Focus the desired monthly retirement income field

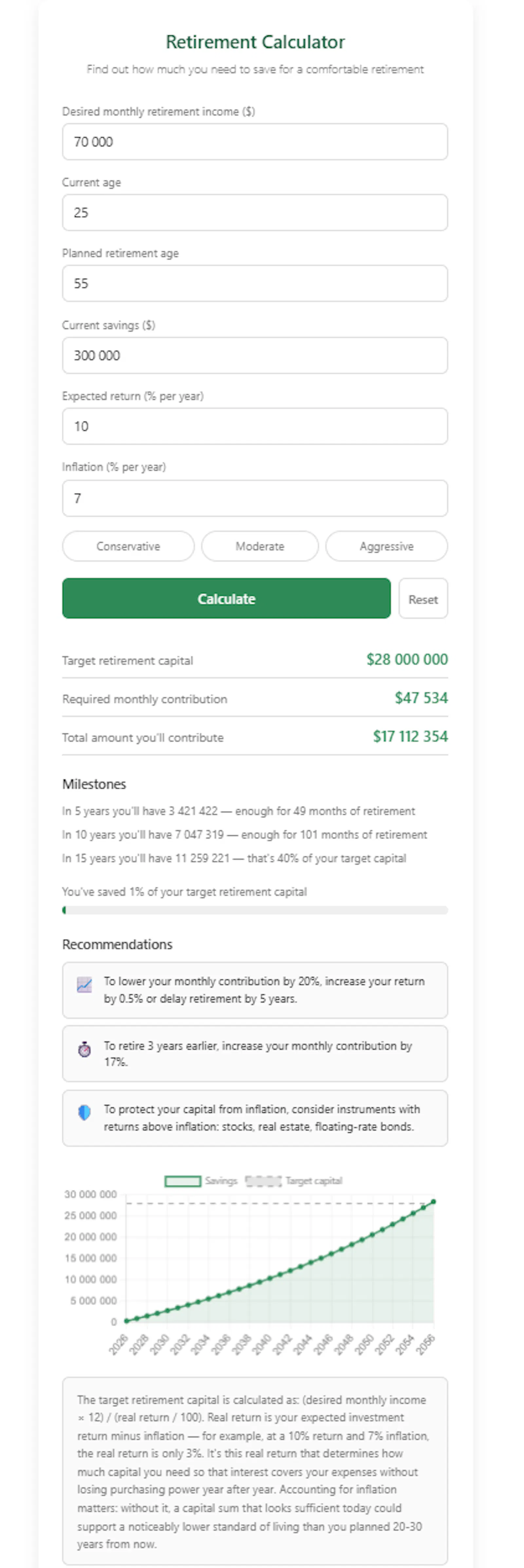(255, 142)
